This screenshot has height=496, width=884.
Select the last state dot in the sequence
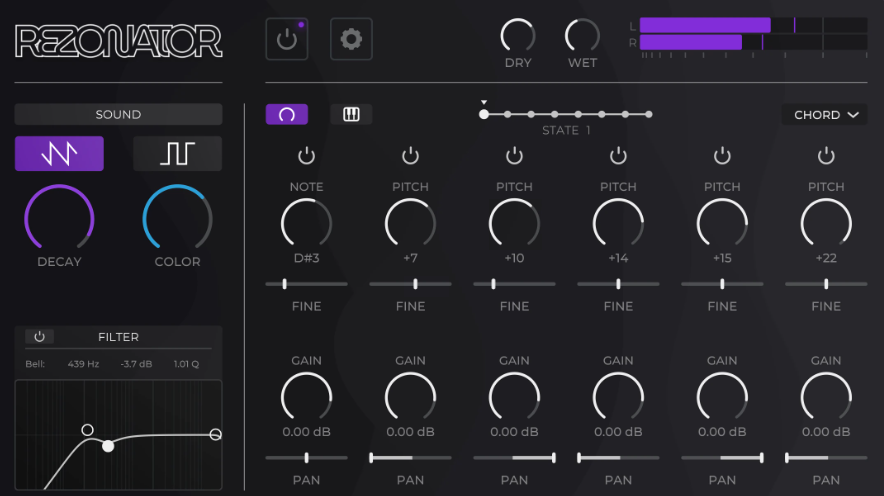(649, 114)
